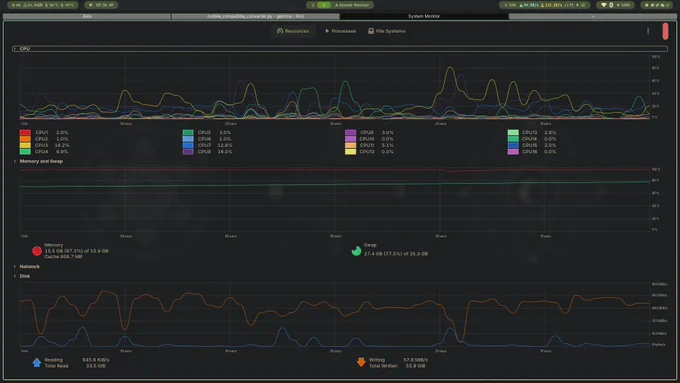This screenshot has width=680, height=383.
Task: Change the CPU3 yellow color swatch
Action: pyautogui.click(x=25, y=145)
